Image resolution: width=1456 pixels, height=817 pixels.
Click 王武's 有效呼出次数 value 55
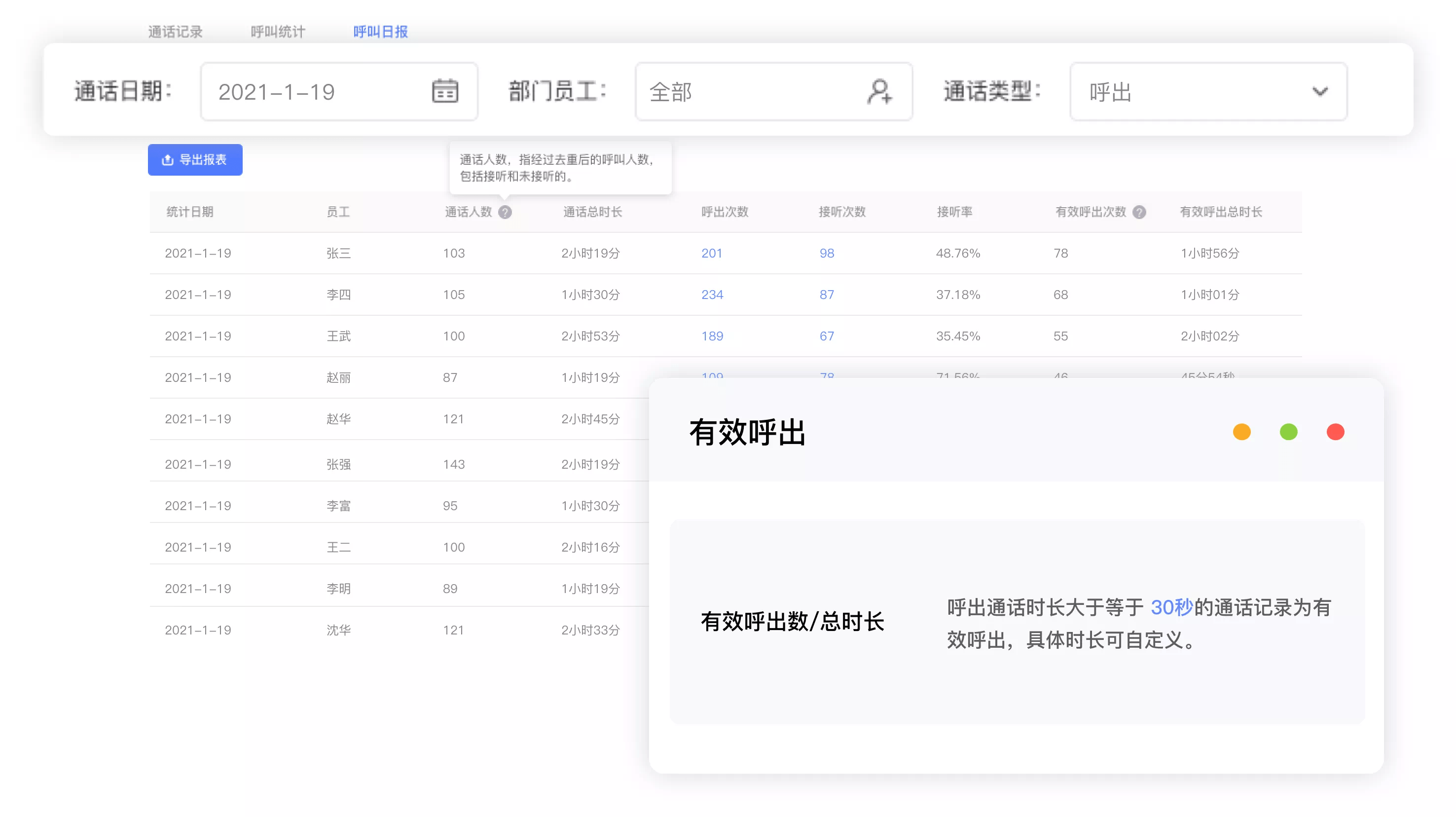click(1061, 336)
